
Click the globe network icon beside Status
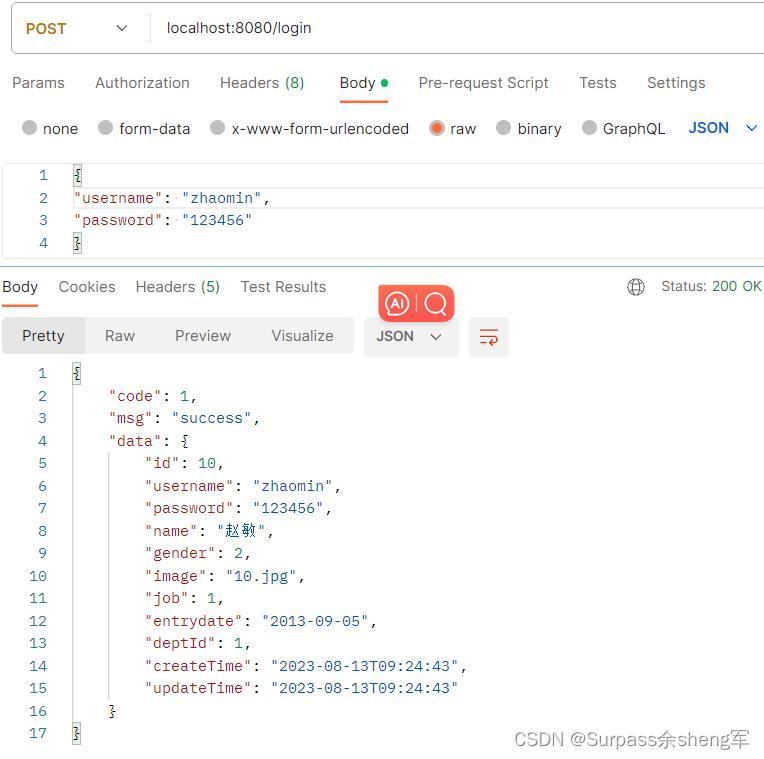(635, 287)
